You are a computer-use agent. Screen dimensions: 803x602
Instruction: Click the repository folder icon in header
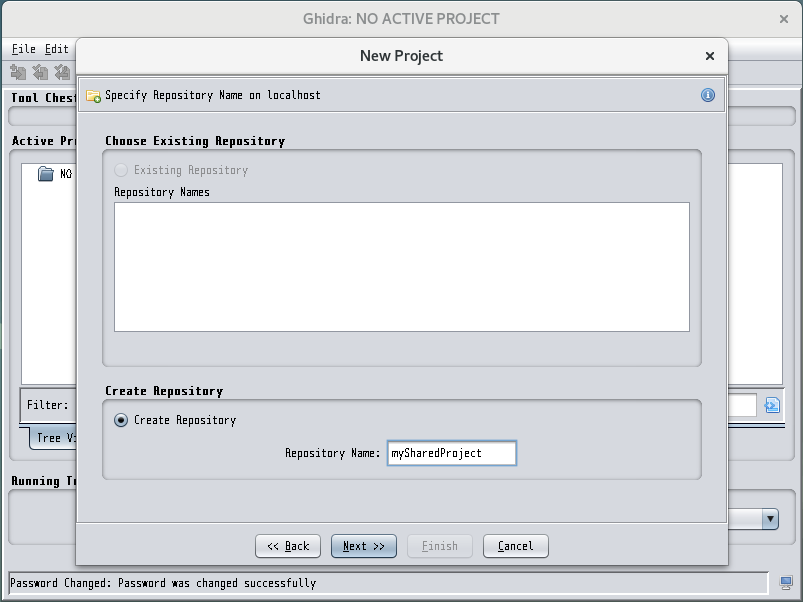pos(93,96)
